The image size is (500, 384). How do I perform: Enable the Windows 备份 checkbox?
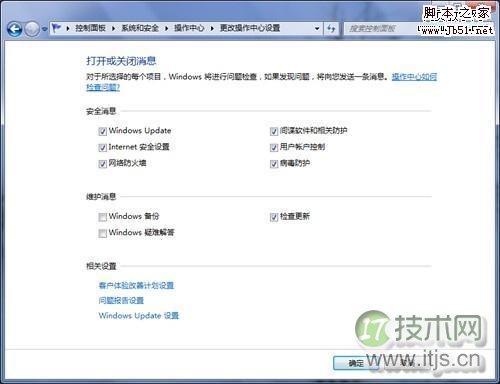click(102, 217)
